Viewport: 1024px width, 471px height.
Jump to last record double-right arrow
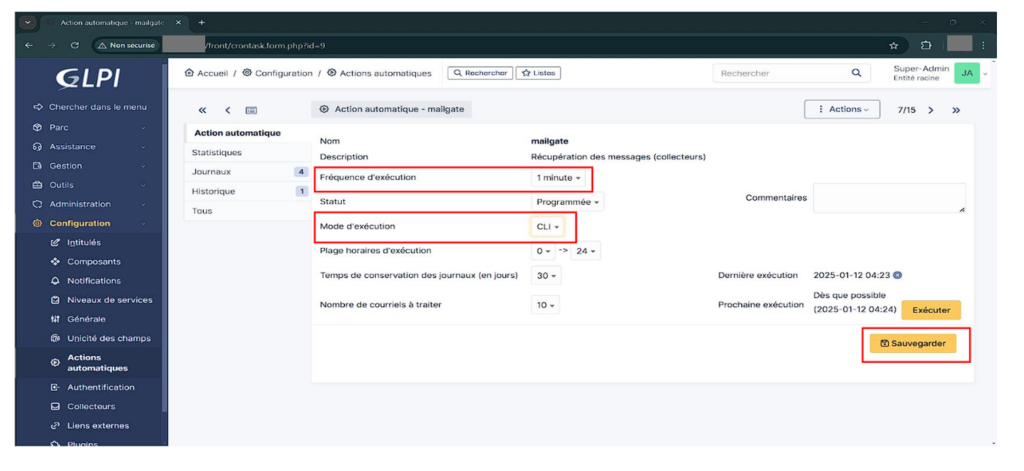tap(956, 110)
